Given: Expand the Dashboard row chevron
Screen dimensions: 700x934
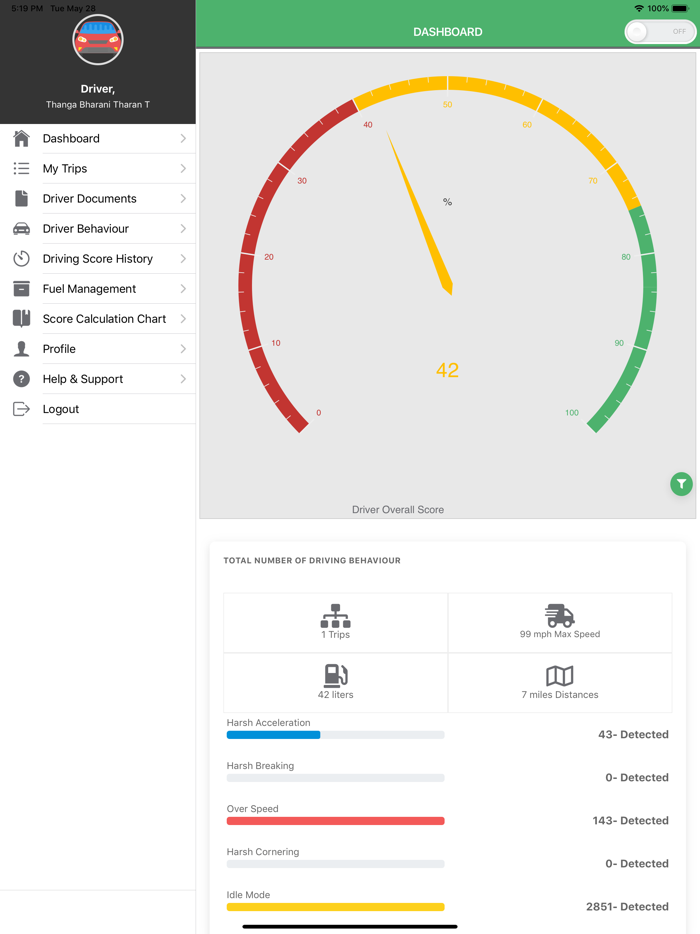Looking at the screenshot, I should [183, 138].
